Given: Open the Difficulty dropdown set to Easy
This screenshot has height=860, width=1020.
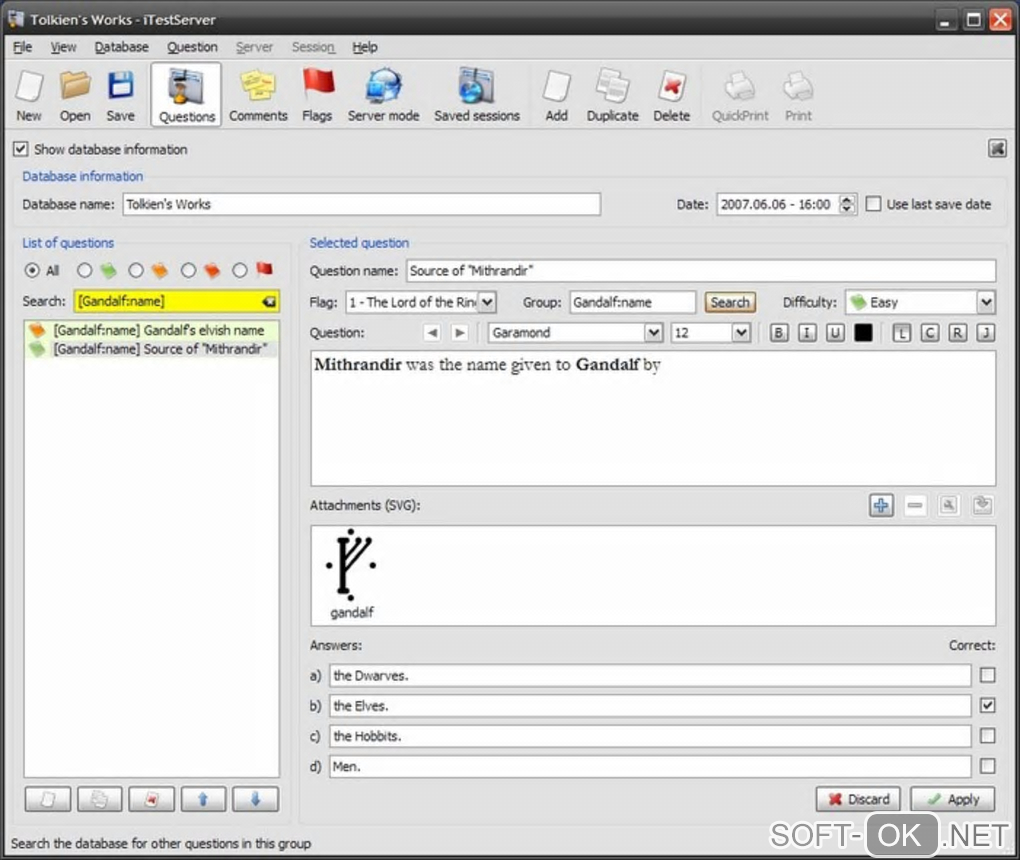Looking at the screenshot, I should tap(920, 302).
